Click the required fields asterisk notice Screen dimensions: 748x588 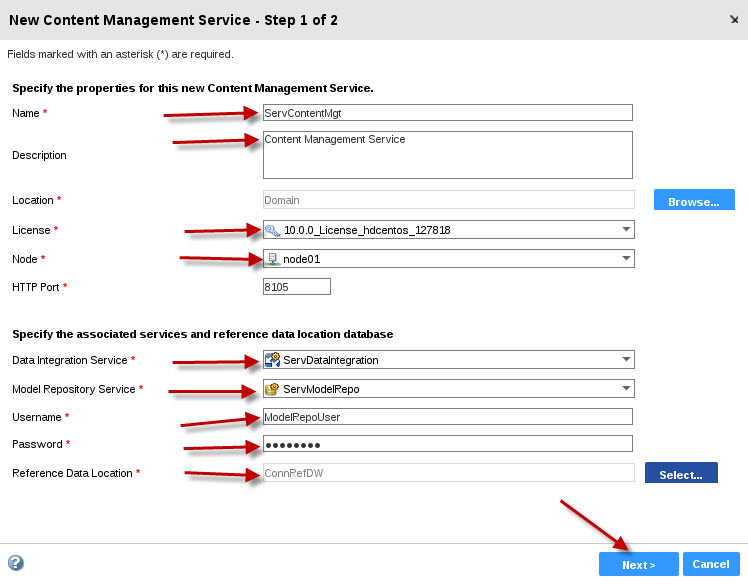120,54
